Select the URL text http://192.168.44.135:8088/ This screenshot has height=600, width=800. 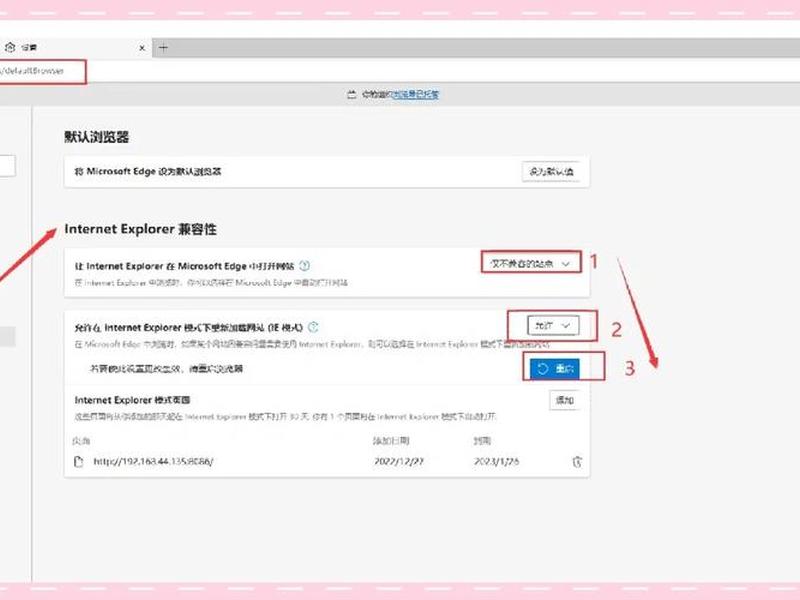153,462
